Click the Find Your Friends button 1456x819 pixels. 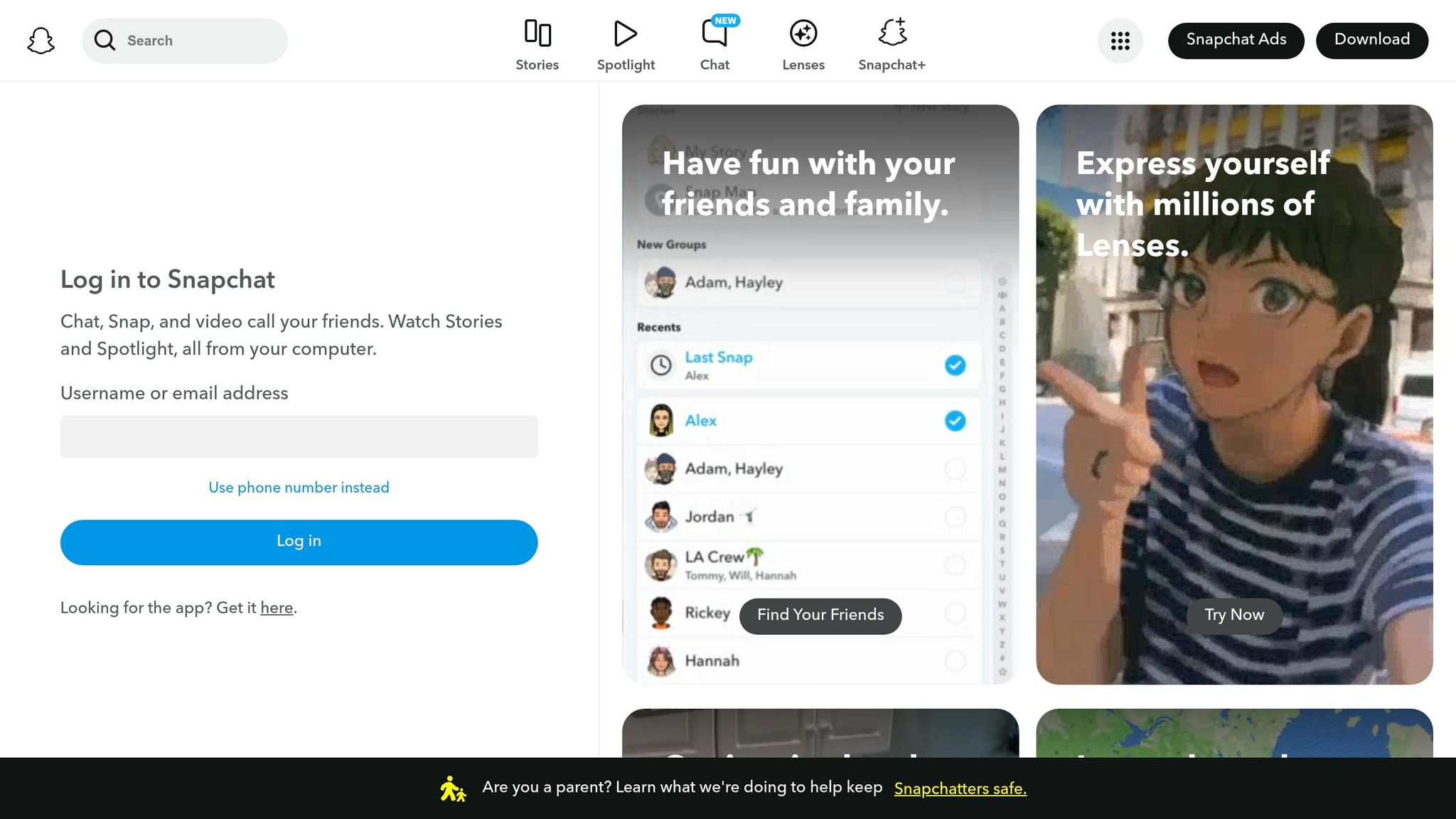[x=820, y=616]
